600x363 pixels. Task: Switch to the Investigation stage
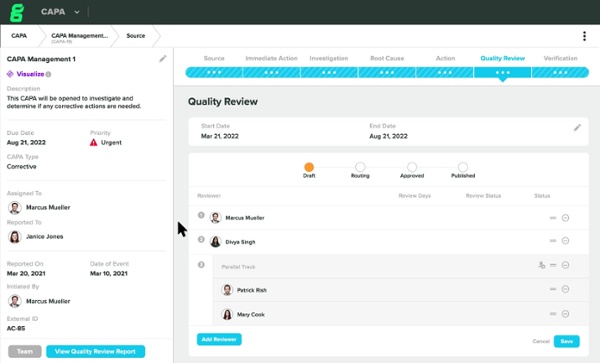click(329, 58)
